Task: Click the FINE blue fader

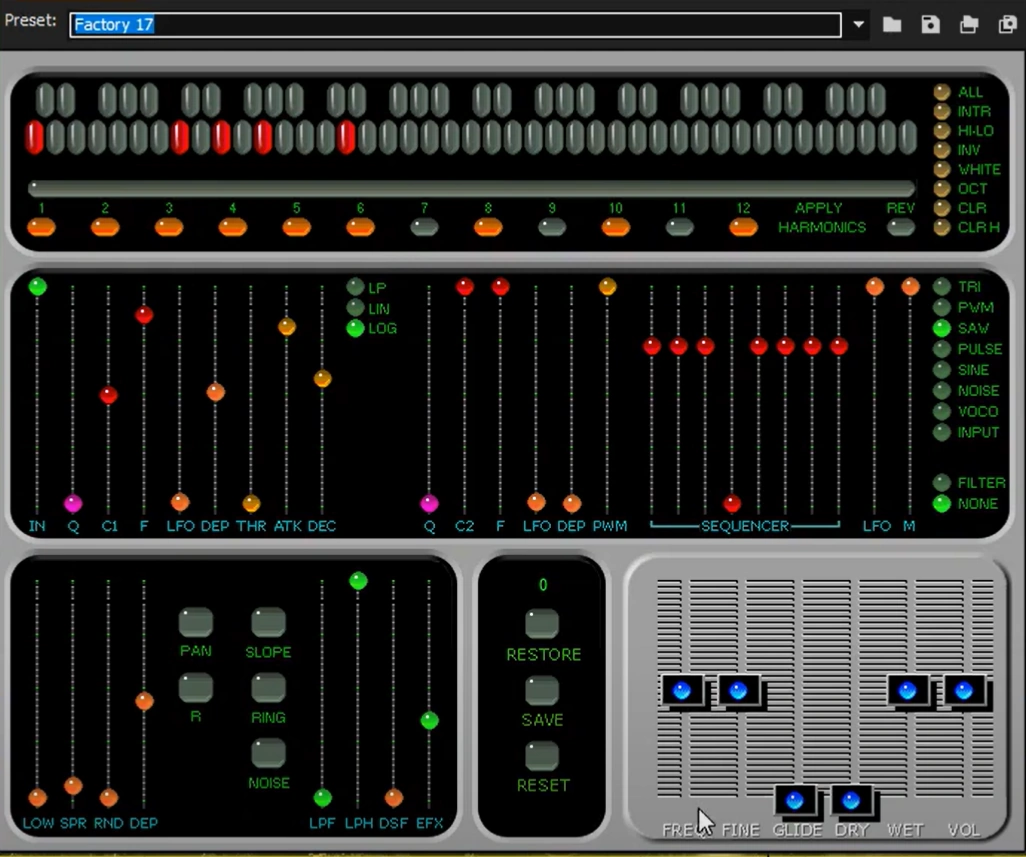Action: [739, 691]
